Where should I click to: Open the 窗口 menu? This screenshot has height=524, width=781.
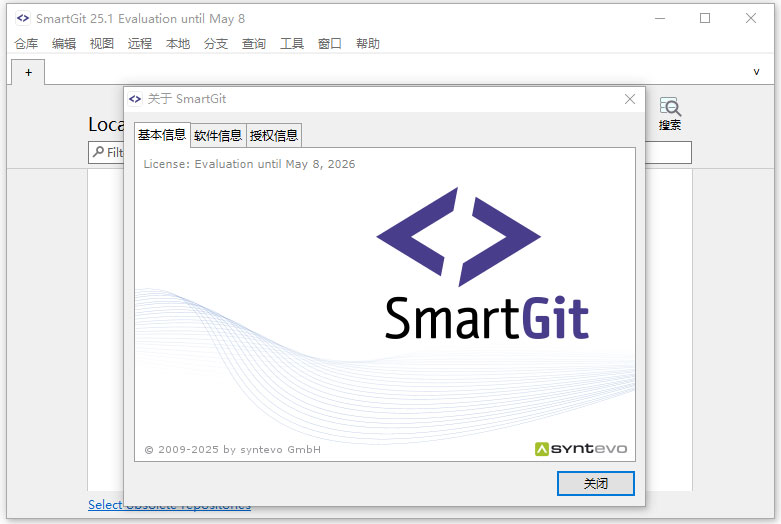pos(330,44)
